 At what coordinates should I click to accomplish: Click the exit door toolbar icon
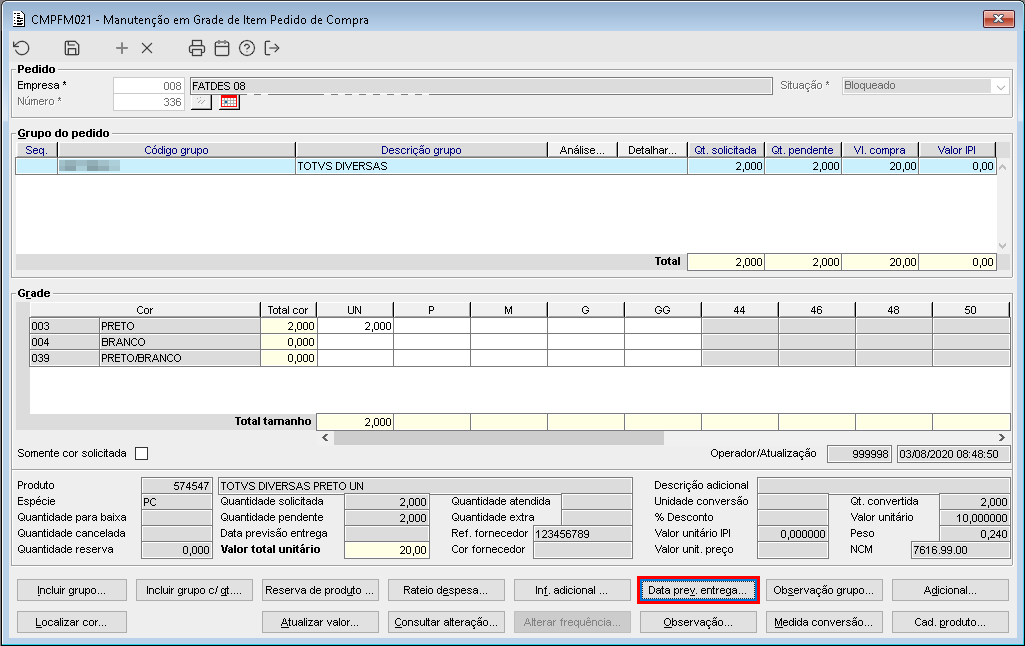tap(272, 48)
